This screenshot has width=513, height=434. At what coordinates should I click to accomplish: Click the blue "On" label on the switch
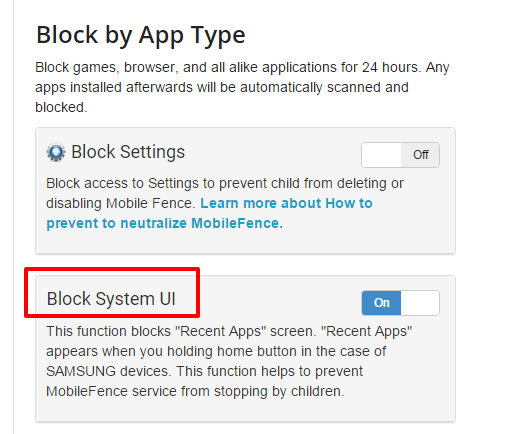click(x=382, y=303)
